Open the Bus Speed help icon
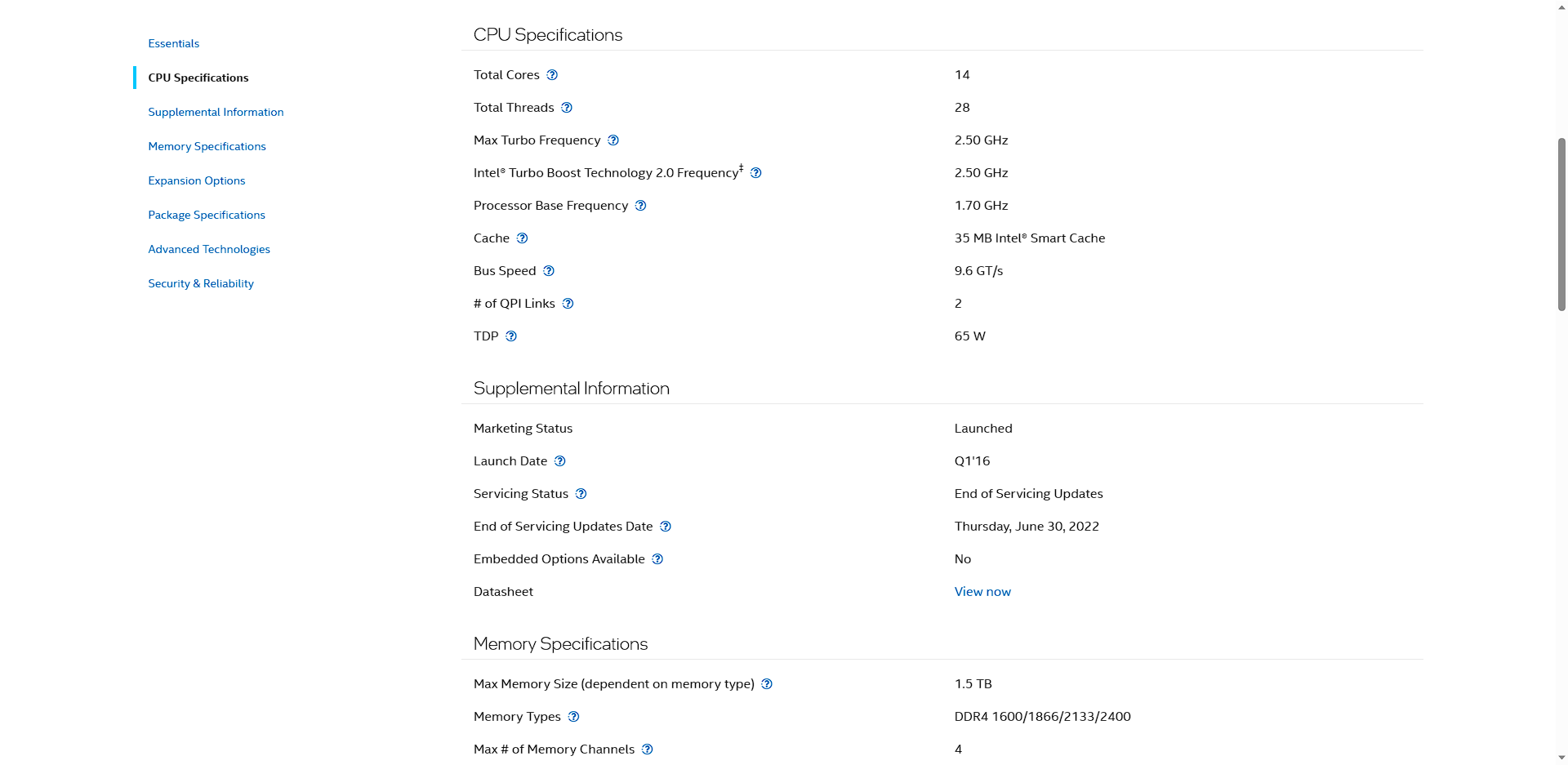 pyautogui.click(x=549, y=271)
